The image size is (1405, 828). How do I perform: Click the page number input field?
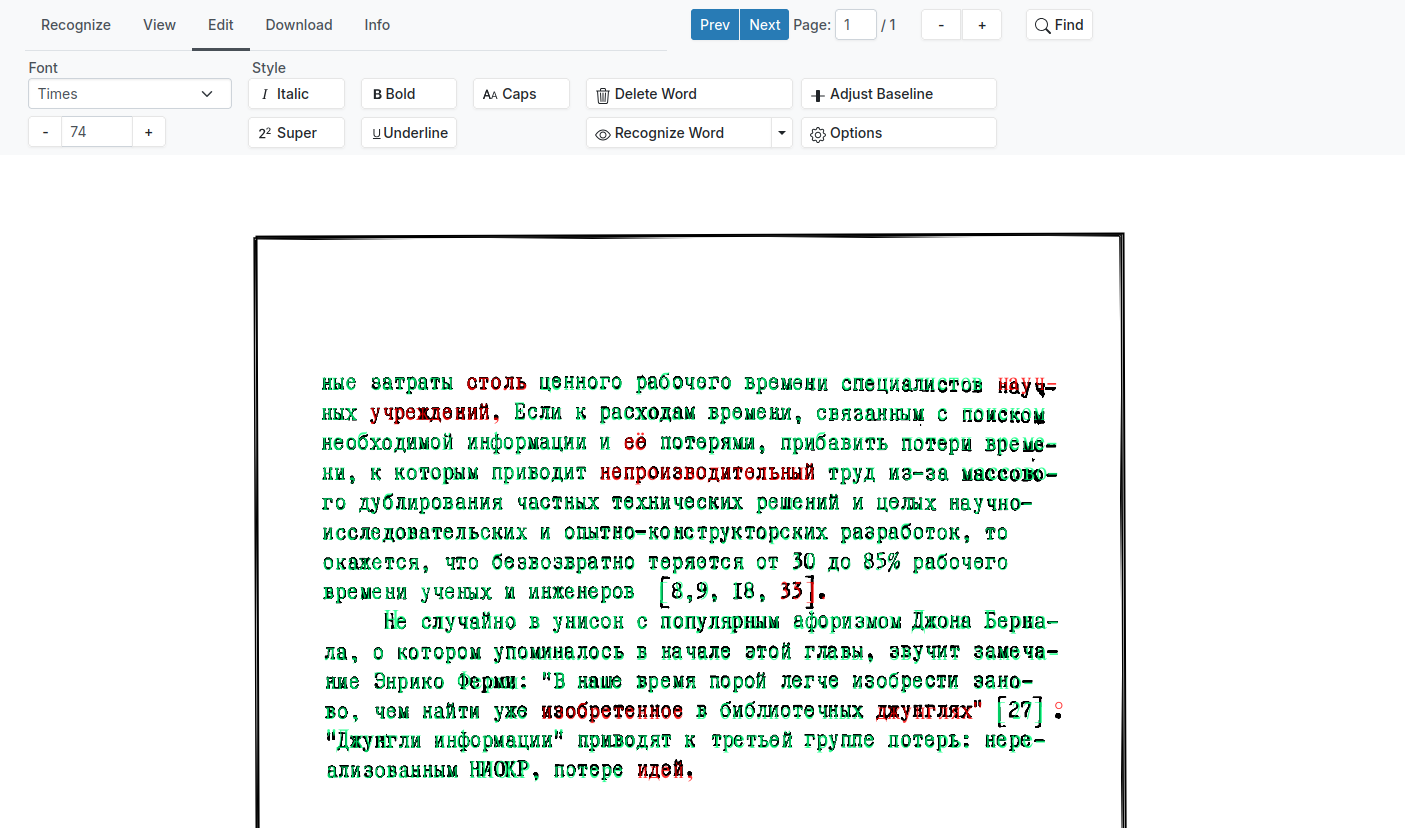pyautogui.click(x=855, y=25)
